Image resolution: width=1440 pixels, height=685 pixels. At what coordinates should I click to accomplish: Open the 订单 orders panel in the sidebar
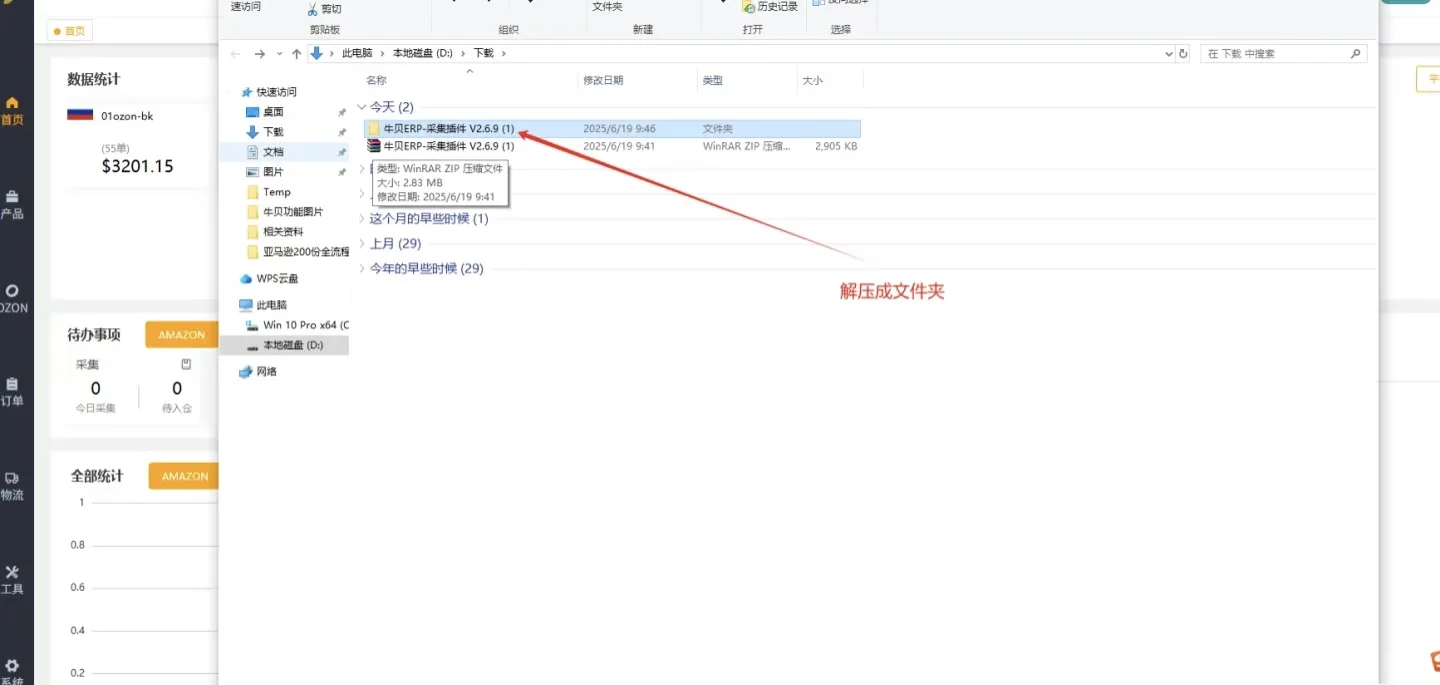pos(14,391)
